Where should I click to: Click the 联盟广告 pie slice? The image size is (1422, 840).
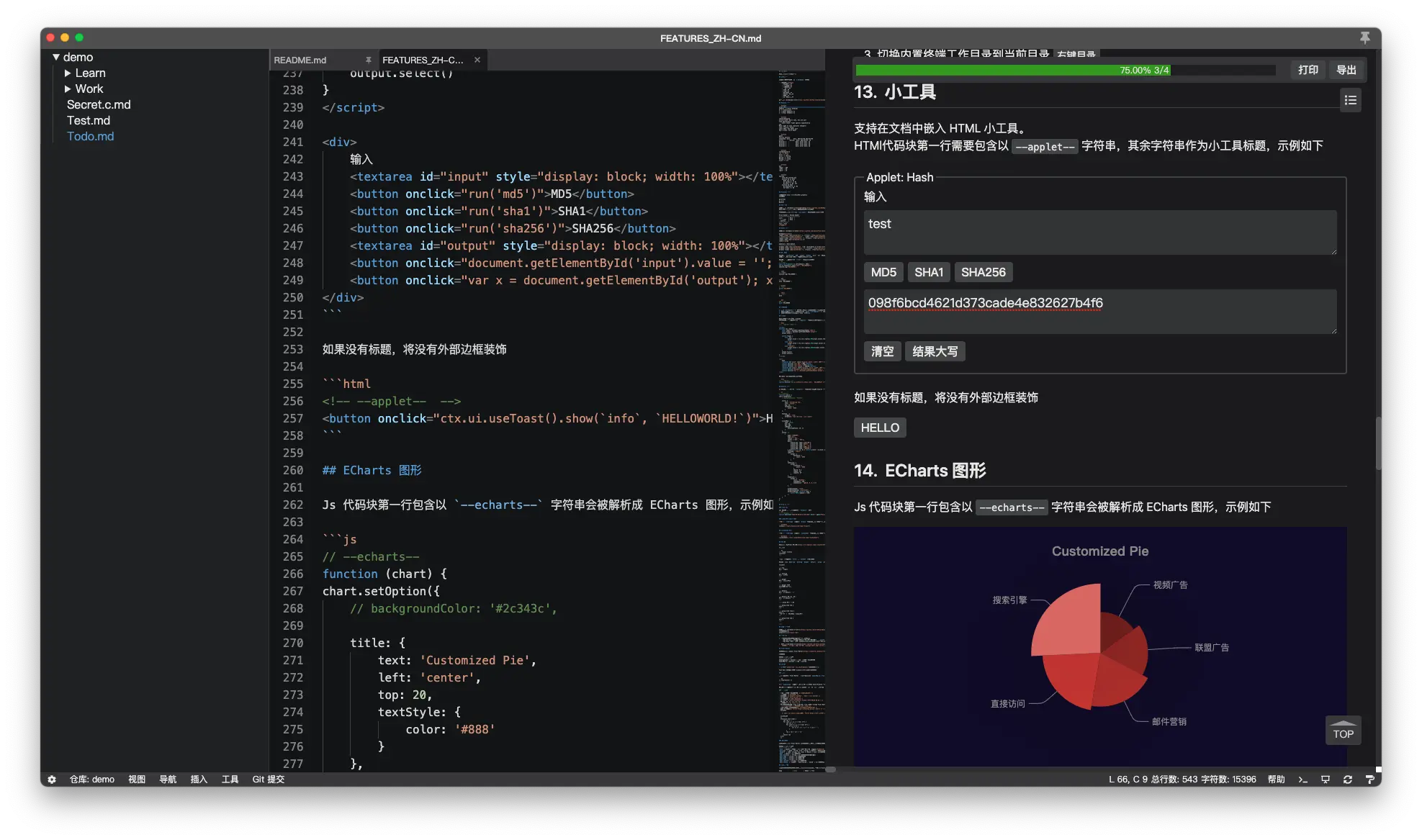tap(1128, 650)
